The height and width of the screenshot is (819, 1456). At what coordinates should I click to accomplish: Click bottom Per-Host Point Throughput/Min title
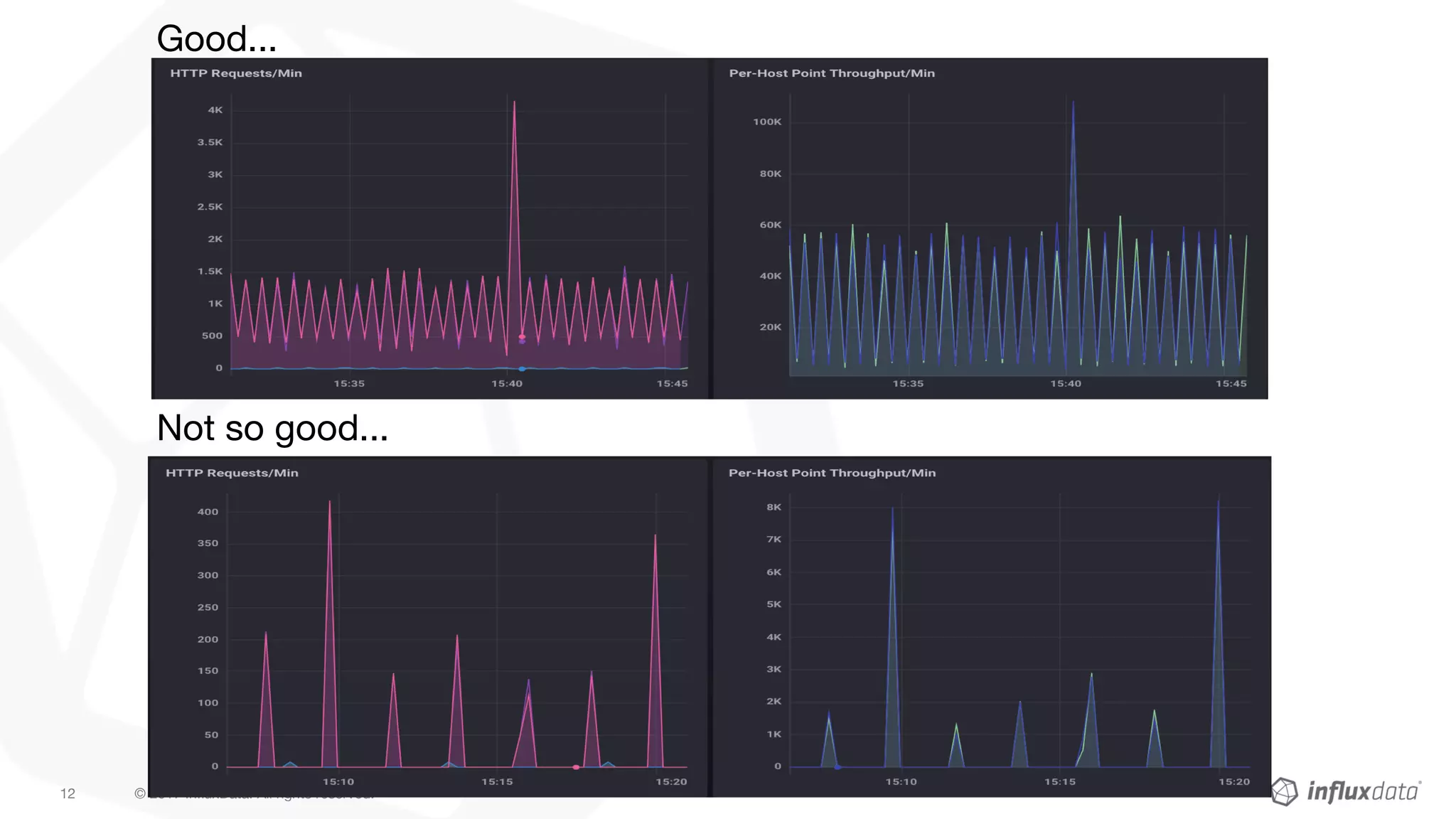(832, 473)
